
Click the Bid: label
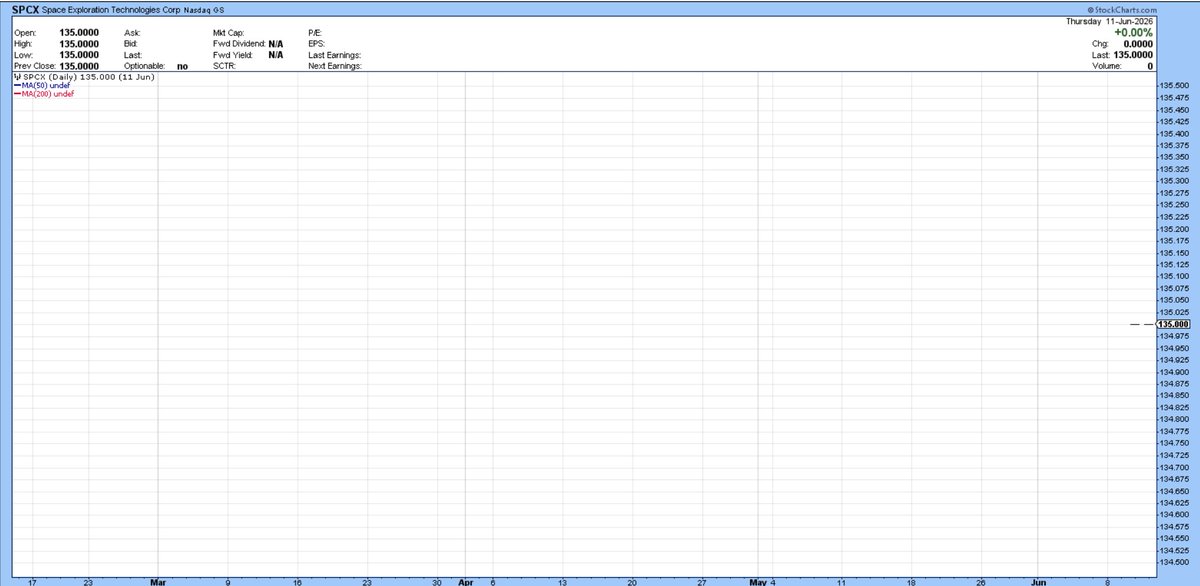131,44
